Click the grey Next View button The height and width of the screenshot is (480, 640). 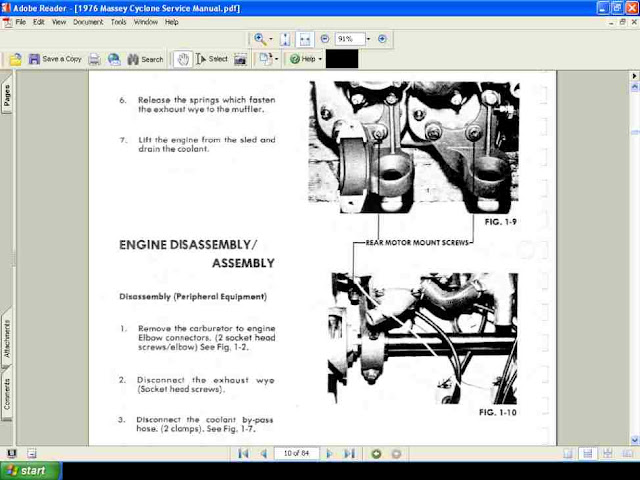tap(396, 453)
